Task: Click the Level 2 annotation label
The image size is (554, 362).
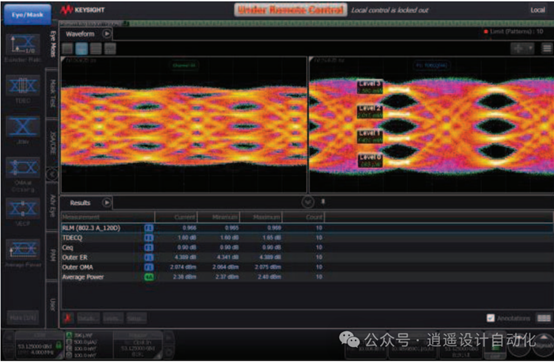Action: point(370,112)
